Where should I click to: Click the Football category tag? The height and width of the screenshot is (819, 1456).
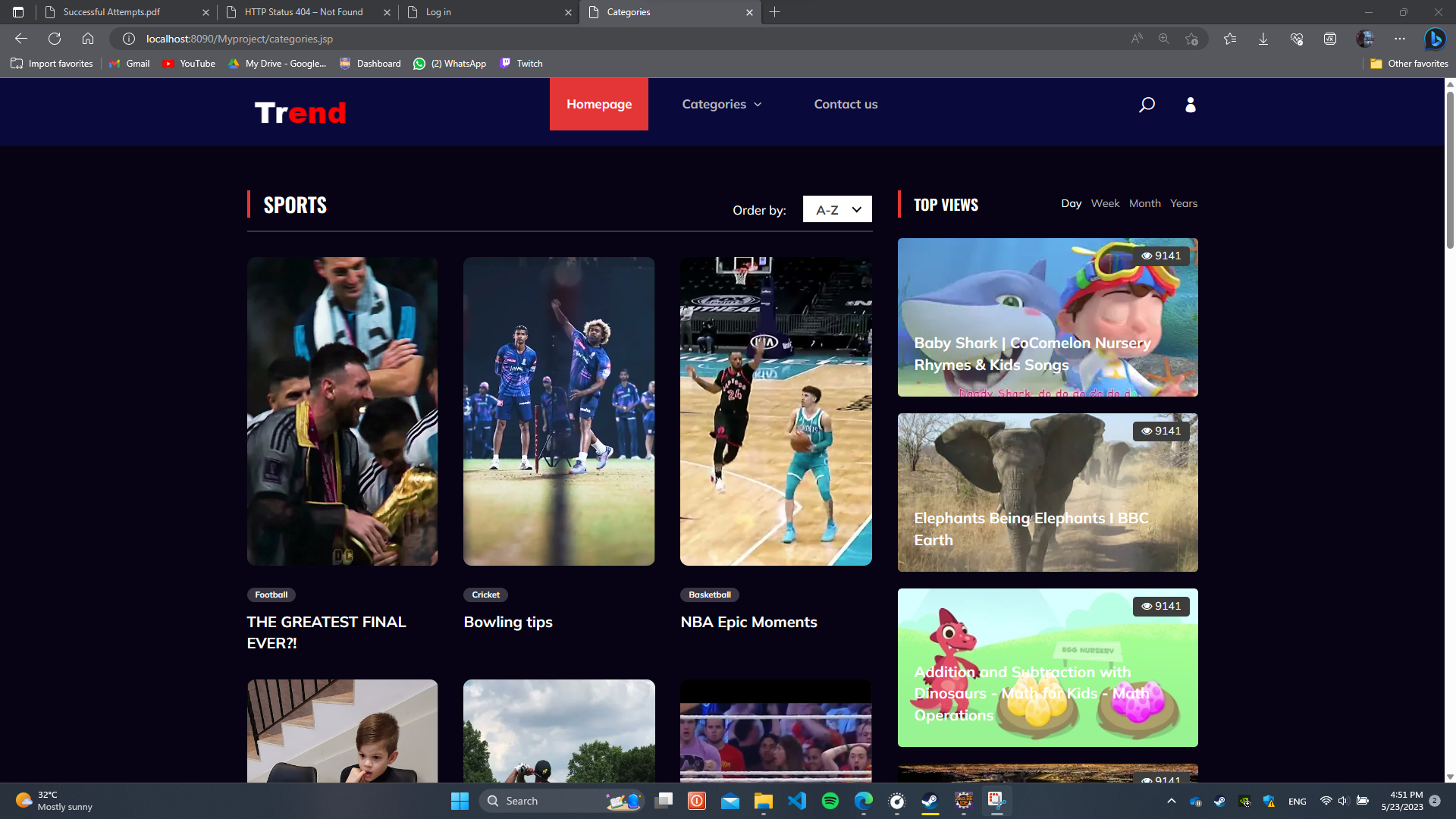click(271, 595)
